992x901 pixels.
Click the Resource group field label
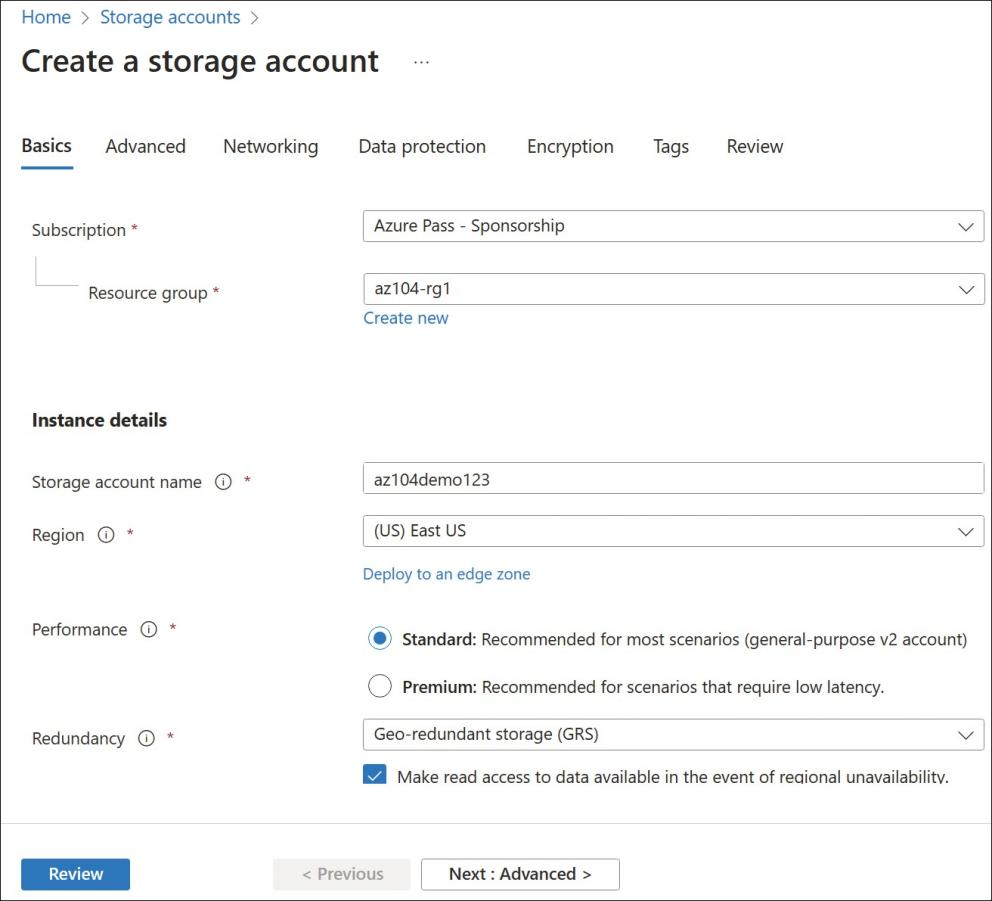tap(148, 293)
